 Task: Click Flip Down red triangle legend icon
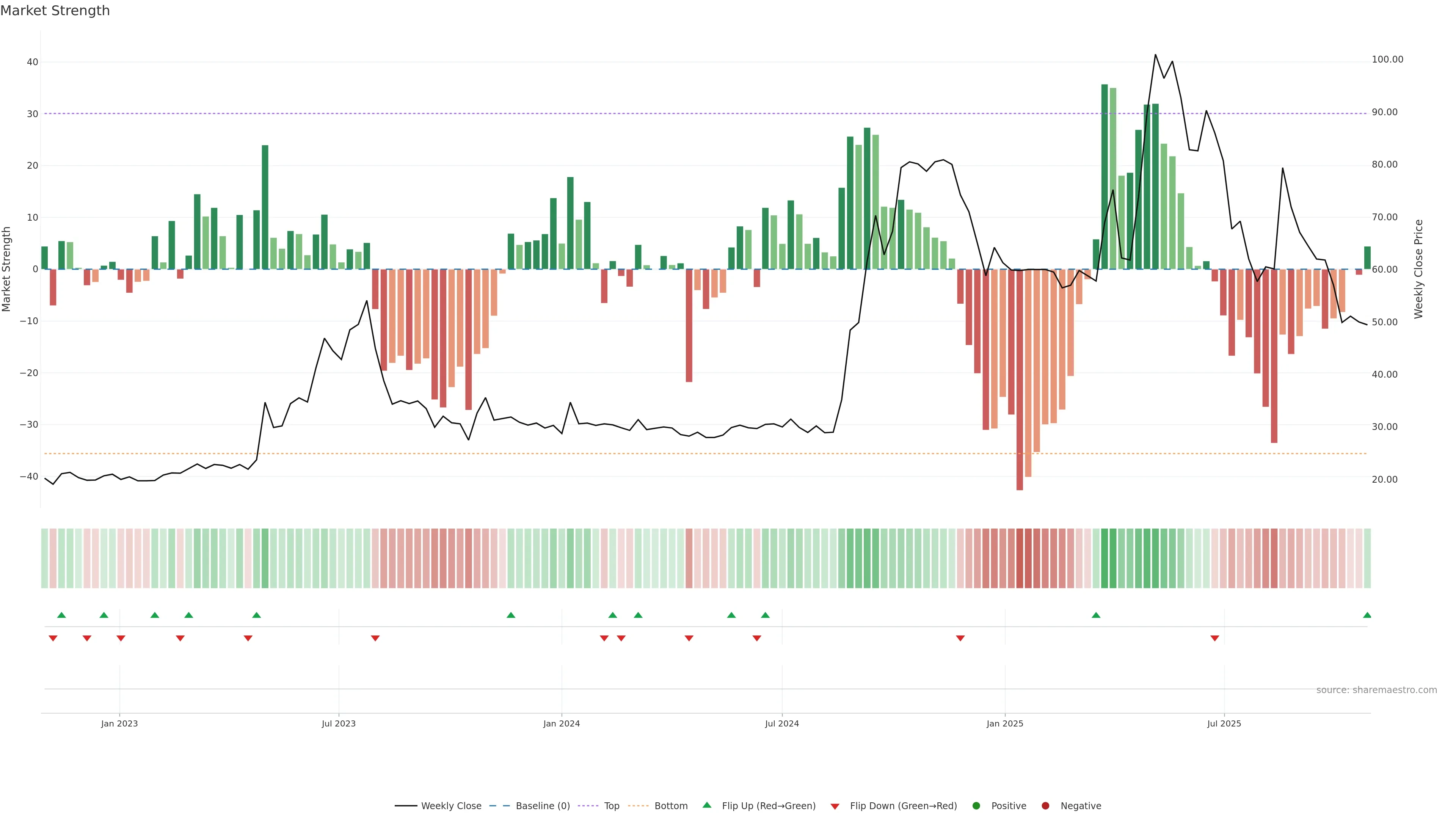(835, 806)
